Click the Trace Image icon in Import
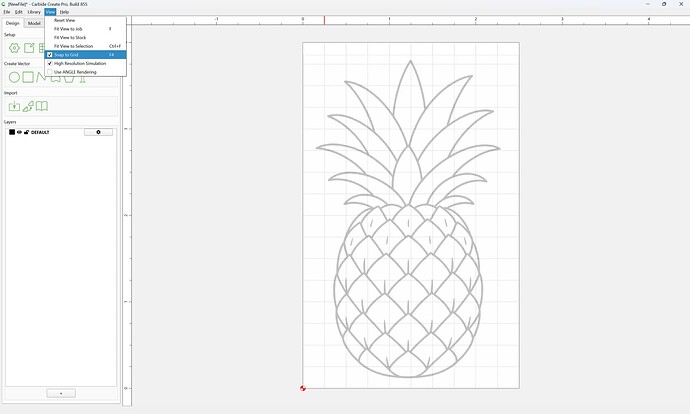Image resolution: width=690 pixels, height=414 pixels. pos(28,106)
